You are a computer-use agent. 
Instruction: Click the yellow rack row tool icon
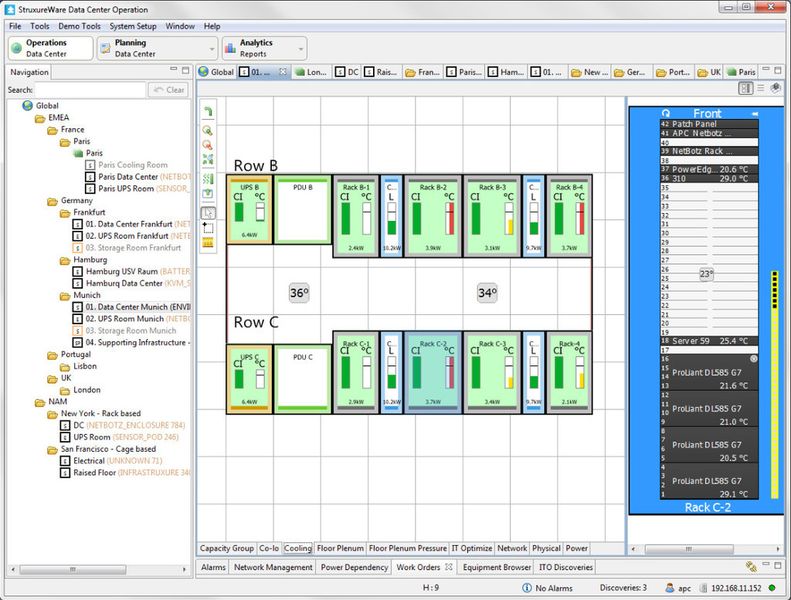tap(207, 243)
